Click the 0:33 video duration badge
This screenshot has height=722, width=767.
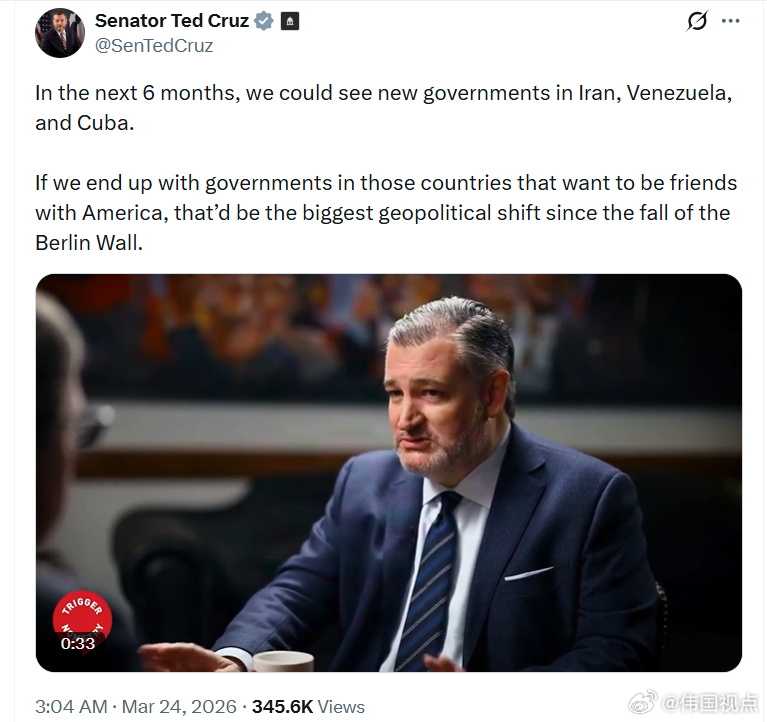click(x=77, y=643)
